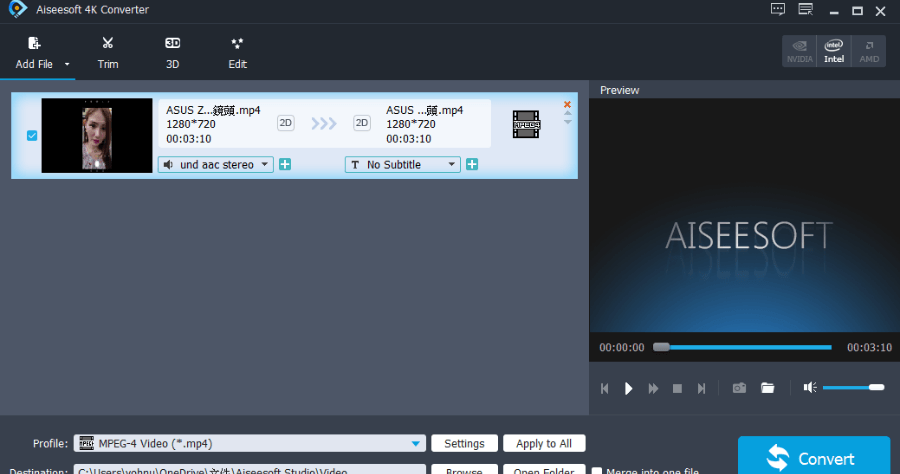Open the Profile format dropdown
This screenshot has height=474, width=900.
coord(250,444)
